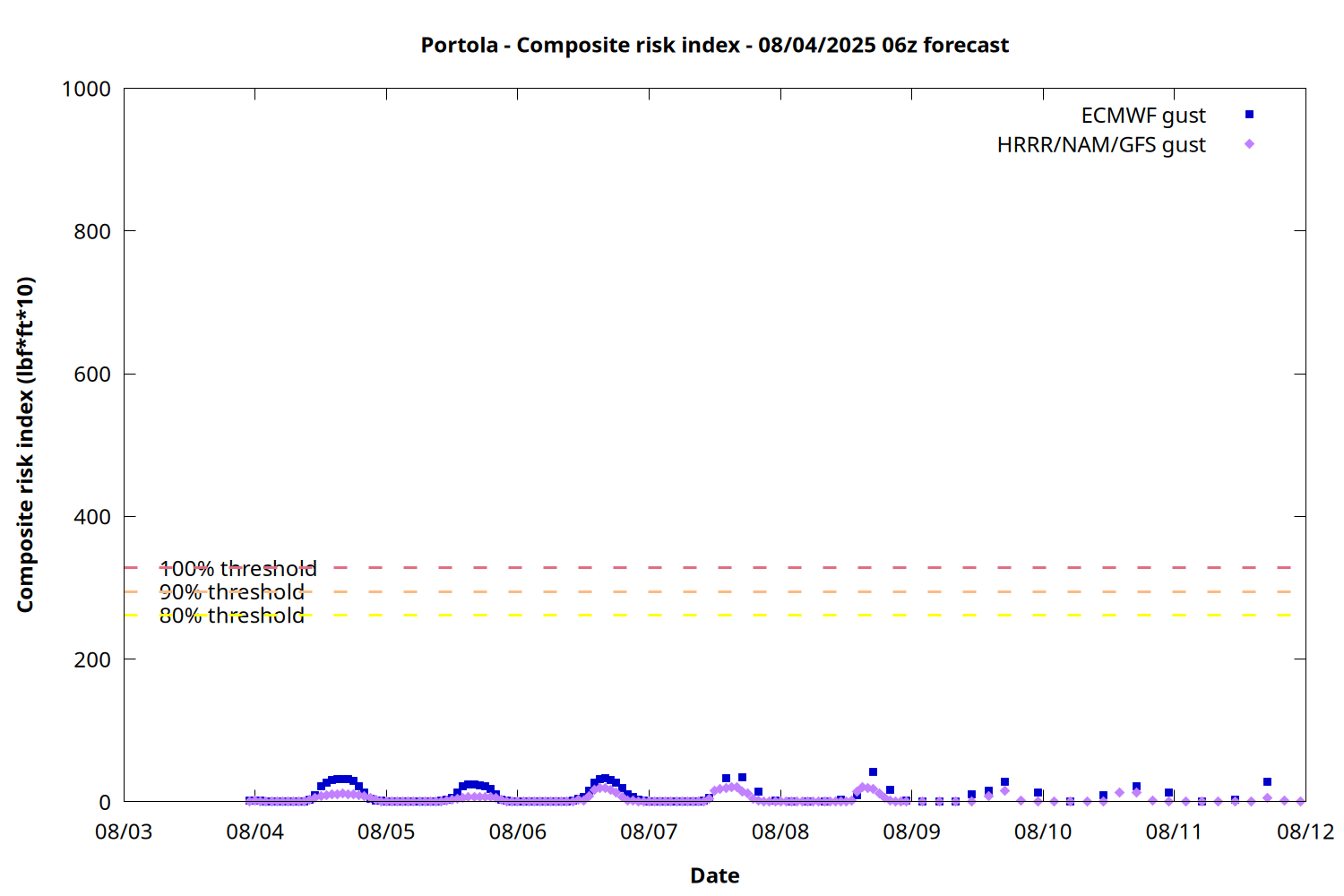The height and width of the screenshot is (896, 1344).
Task: Click the '80% threshold' label
Action: pyautogui.click(x=232, y=616)
